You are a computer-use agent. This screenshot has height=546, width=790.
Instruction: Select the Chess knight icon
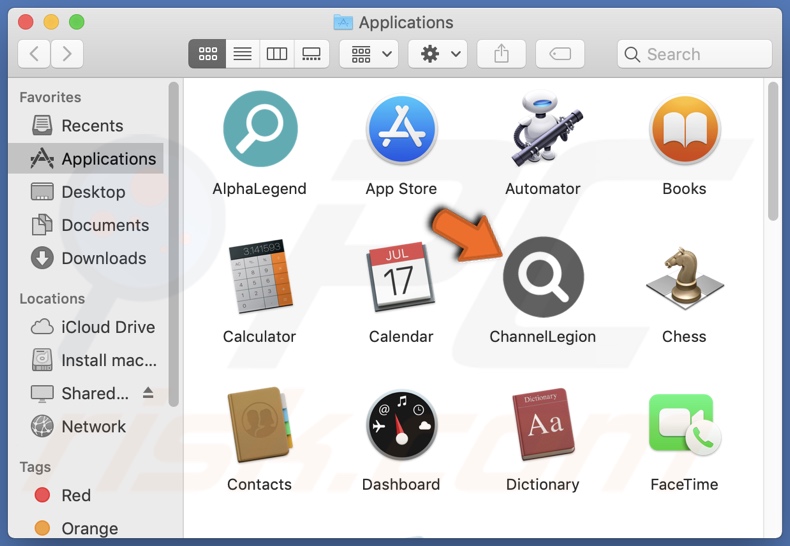[685, 279]
